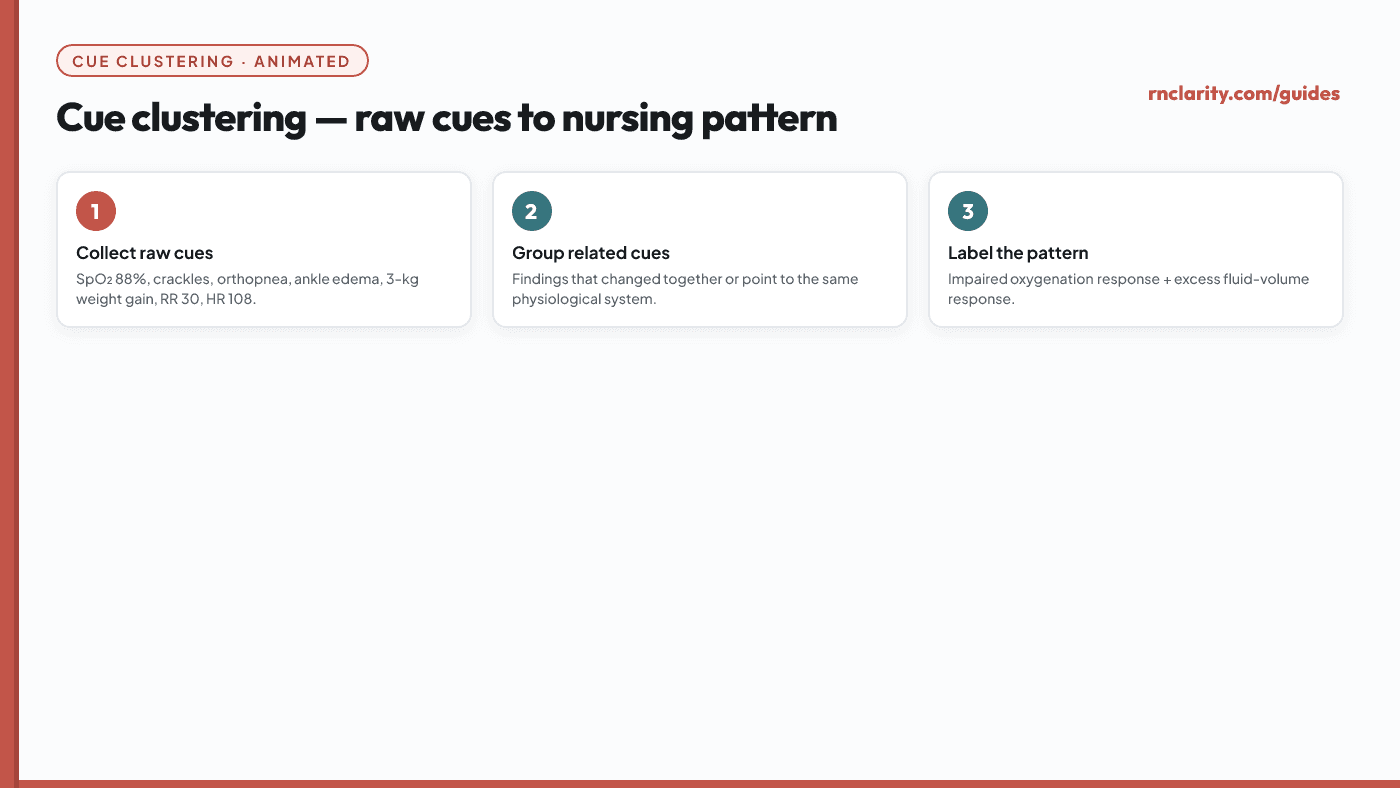Click the "Group related cues" heading
Viewport: 1400px width, 788px height.
tap(591, 253)
